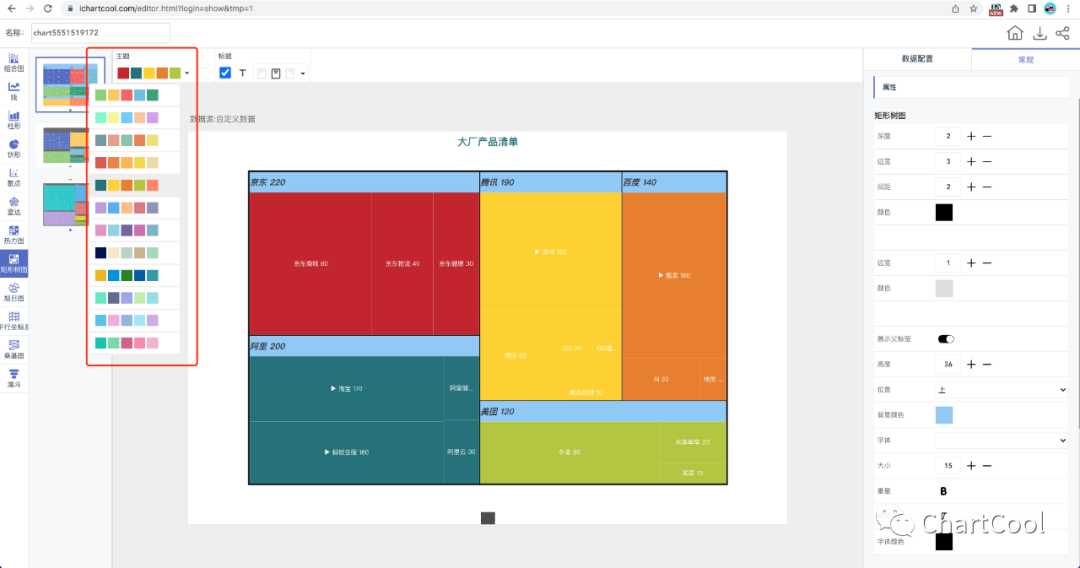
Task: Increase 间距 gap with plus button
Action: [971, 187]
